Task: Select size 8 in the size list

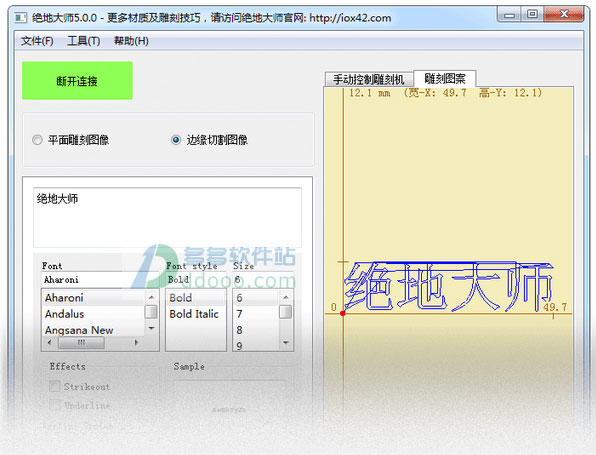Action: pos(256,330)
